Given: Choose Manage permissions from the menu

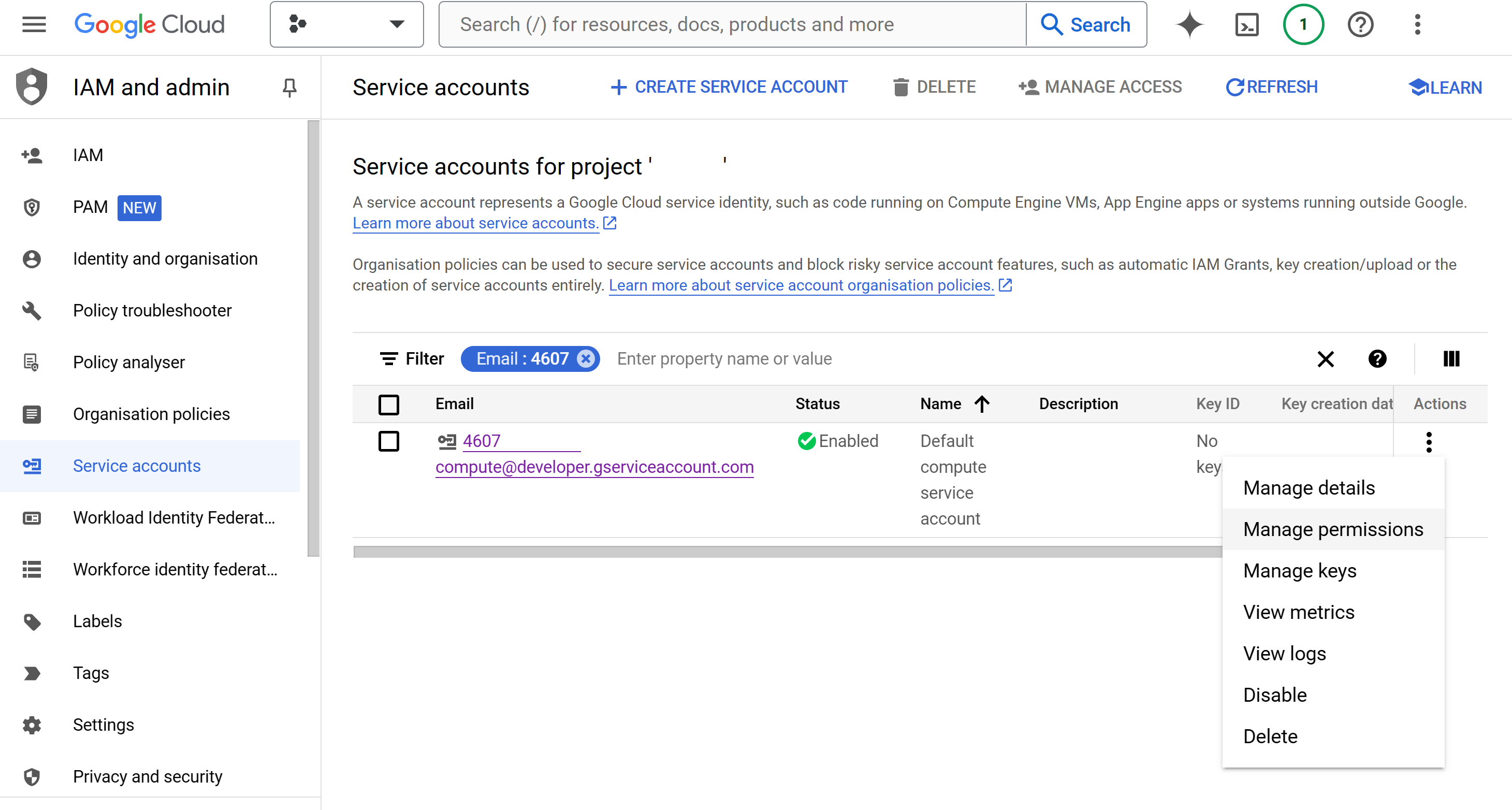Looking at the screenshot, I should pyautogui.click(x=1332, y=529).
